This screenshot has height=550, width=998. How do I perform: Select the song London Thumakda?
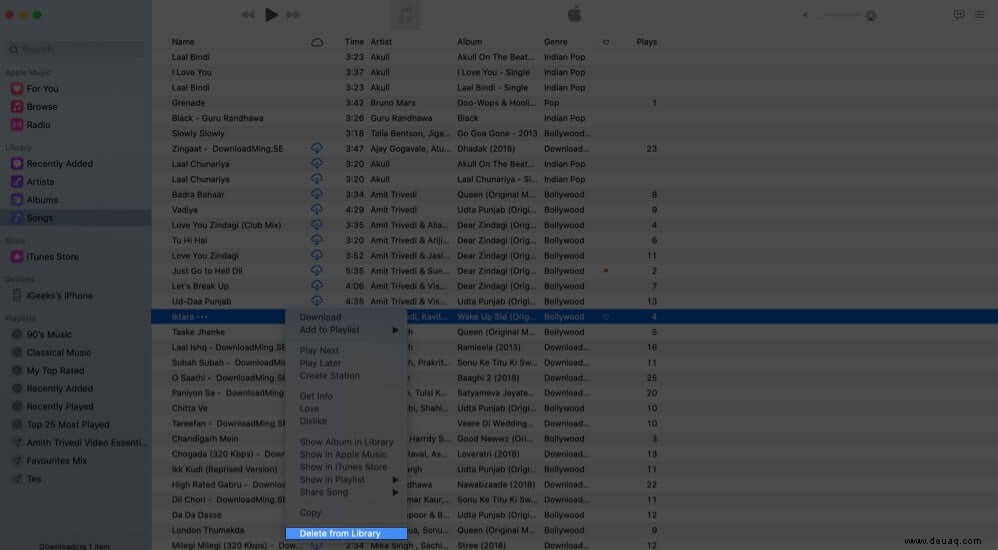[x=207, y=530]
